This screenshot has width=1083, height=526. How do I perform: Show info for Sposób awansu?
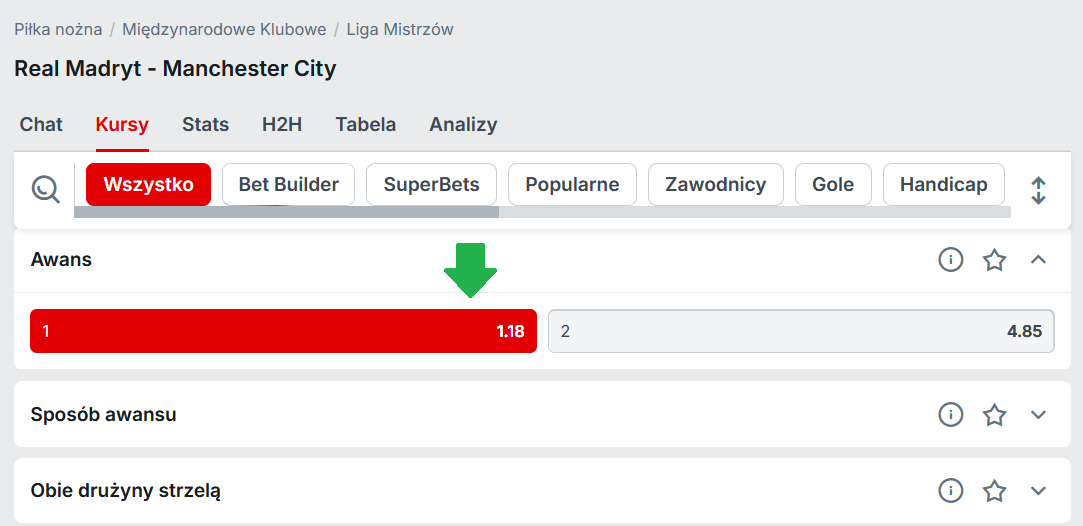[x=950, y=414]
